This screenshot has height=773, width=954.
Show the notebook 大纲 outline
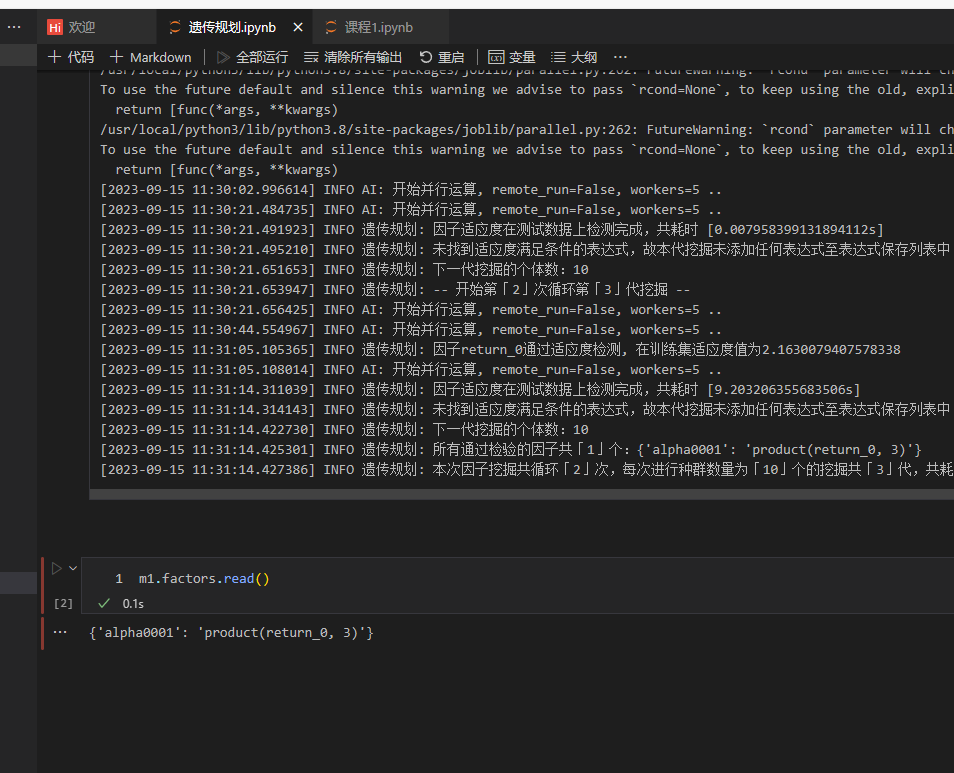pyautogui.click(x=574, y=57)
